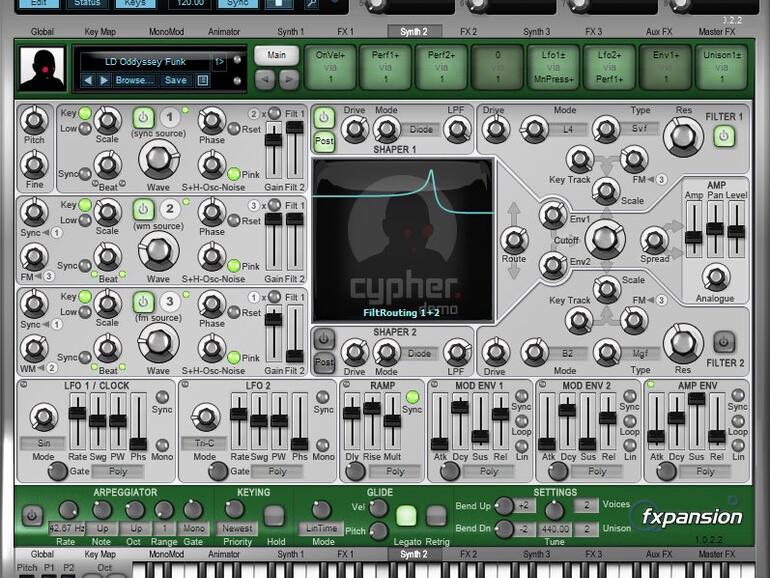770x578 pixels.
Task: Click the filter response display
Action: click(403, 240)
